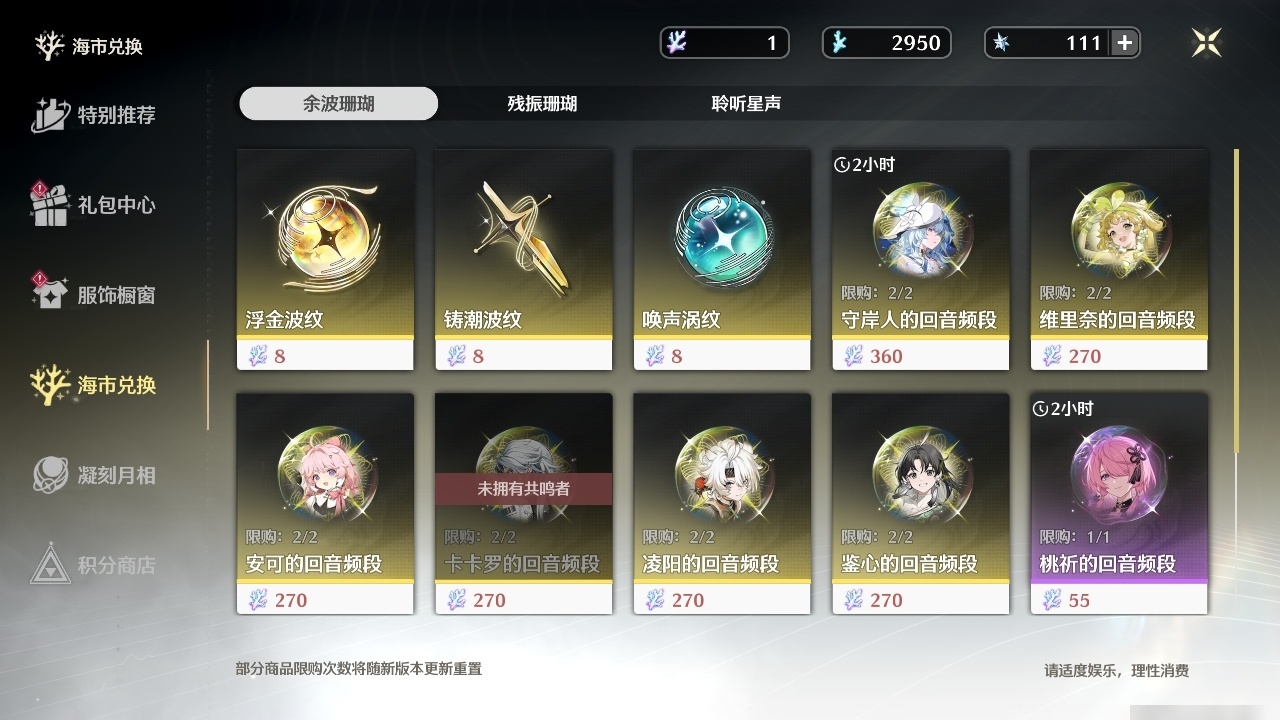Screen dimensions: 1280x720
Task: Select the 唤声涡纹 teal orb item
Action: pos(722,260)
